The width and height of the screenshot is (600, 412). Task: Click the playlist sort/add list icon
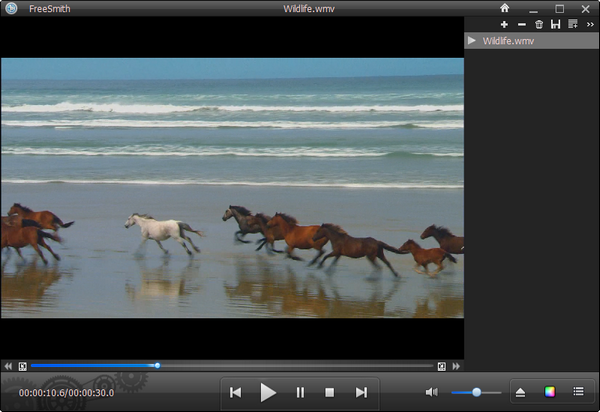pyautogui.click(x=572, y=24)
